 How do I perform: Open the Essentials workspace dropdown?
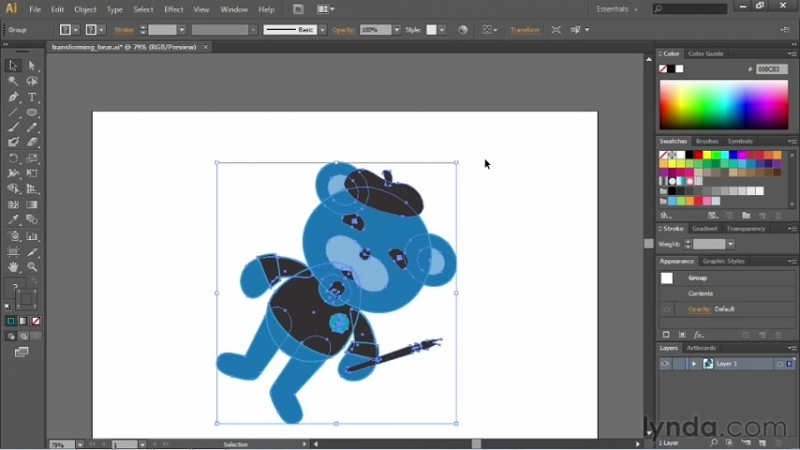tap(618, 9)
